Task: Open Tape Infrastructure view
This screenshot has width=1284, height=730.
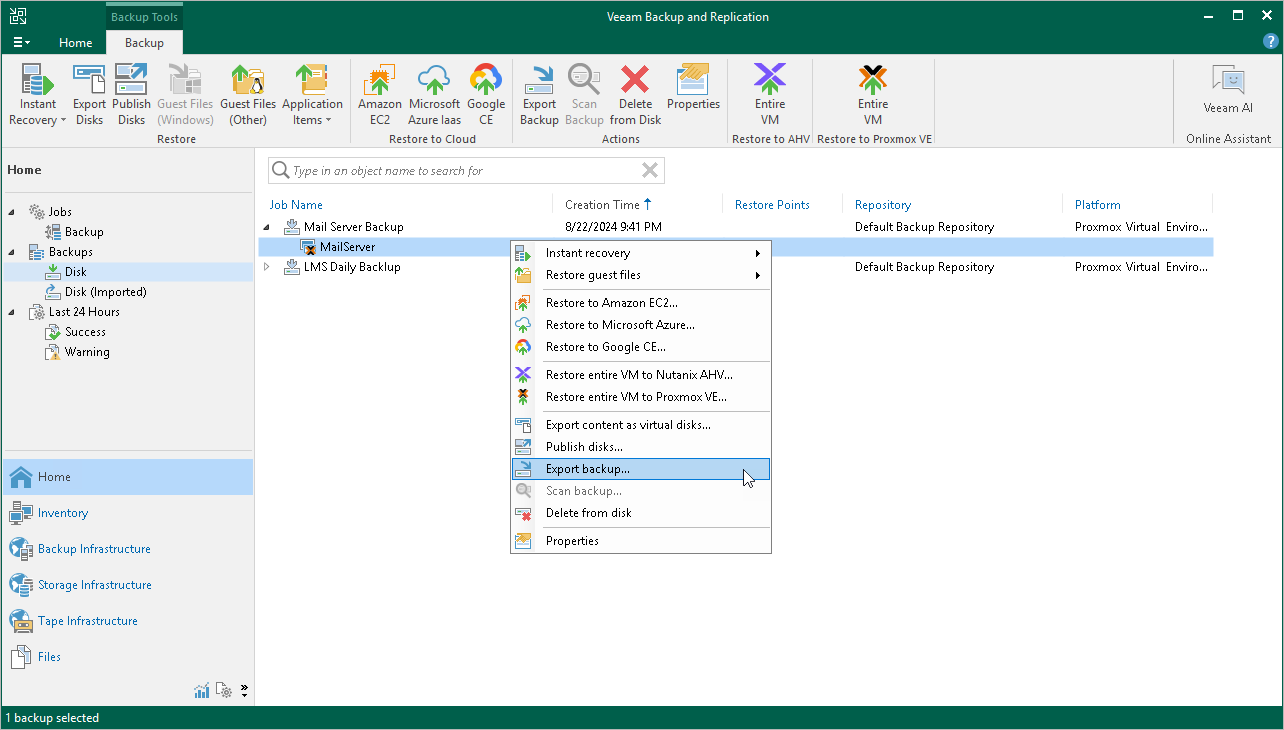Action: pos(128,621)
